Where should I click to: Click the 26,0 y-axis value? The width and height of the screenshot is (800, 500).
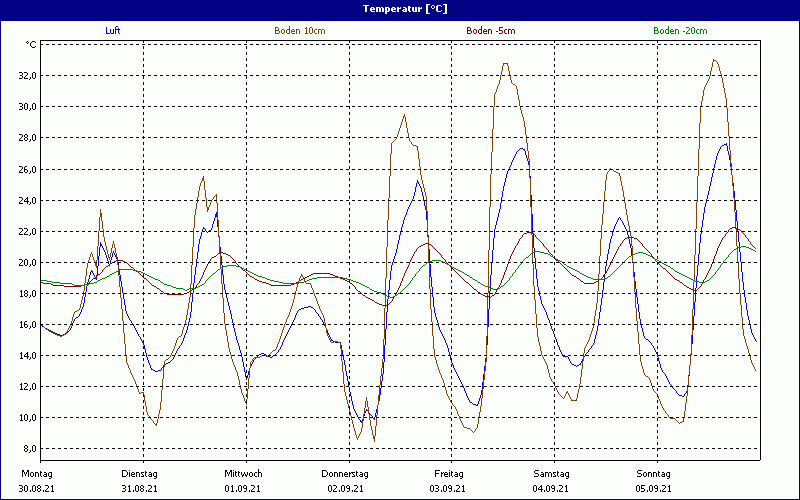[x=26, y=169]
